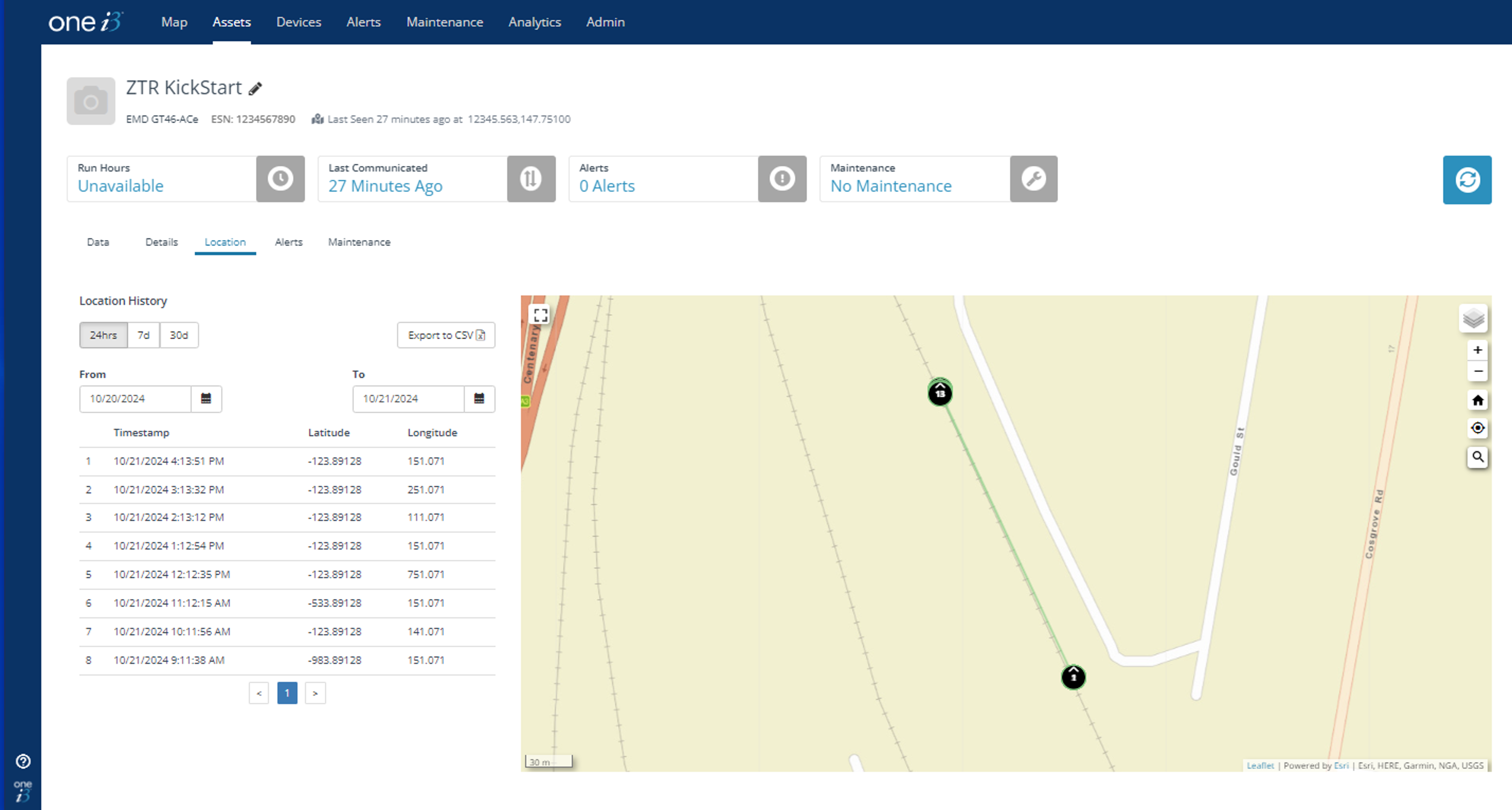The image size is (1512, 810).
Task: Click the From date input field
Action: (x=135, y=398)
